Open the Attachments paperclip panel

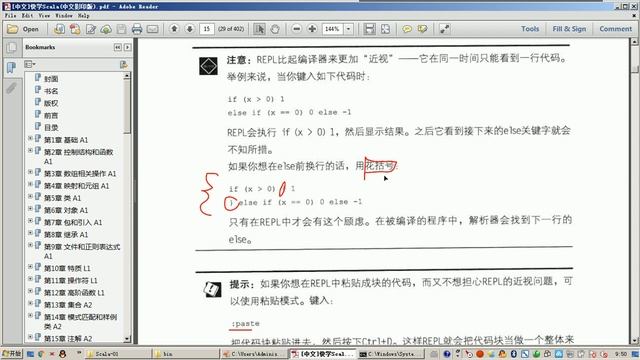click(x=11, y=87)
